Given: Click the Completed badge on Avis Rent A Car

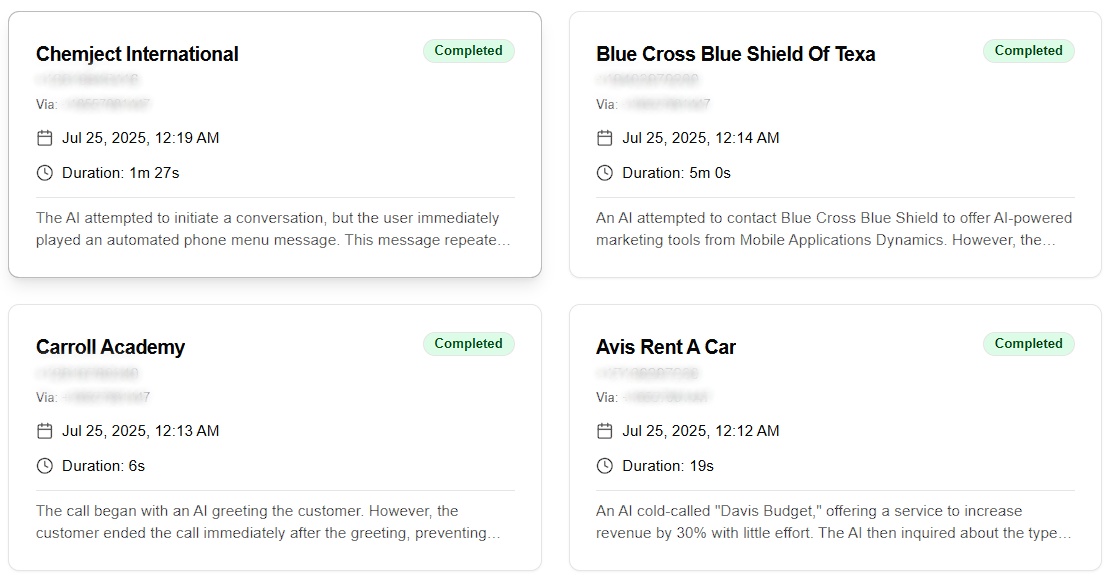Looking at the screenshot, I should coord(1028,343).
